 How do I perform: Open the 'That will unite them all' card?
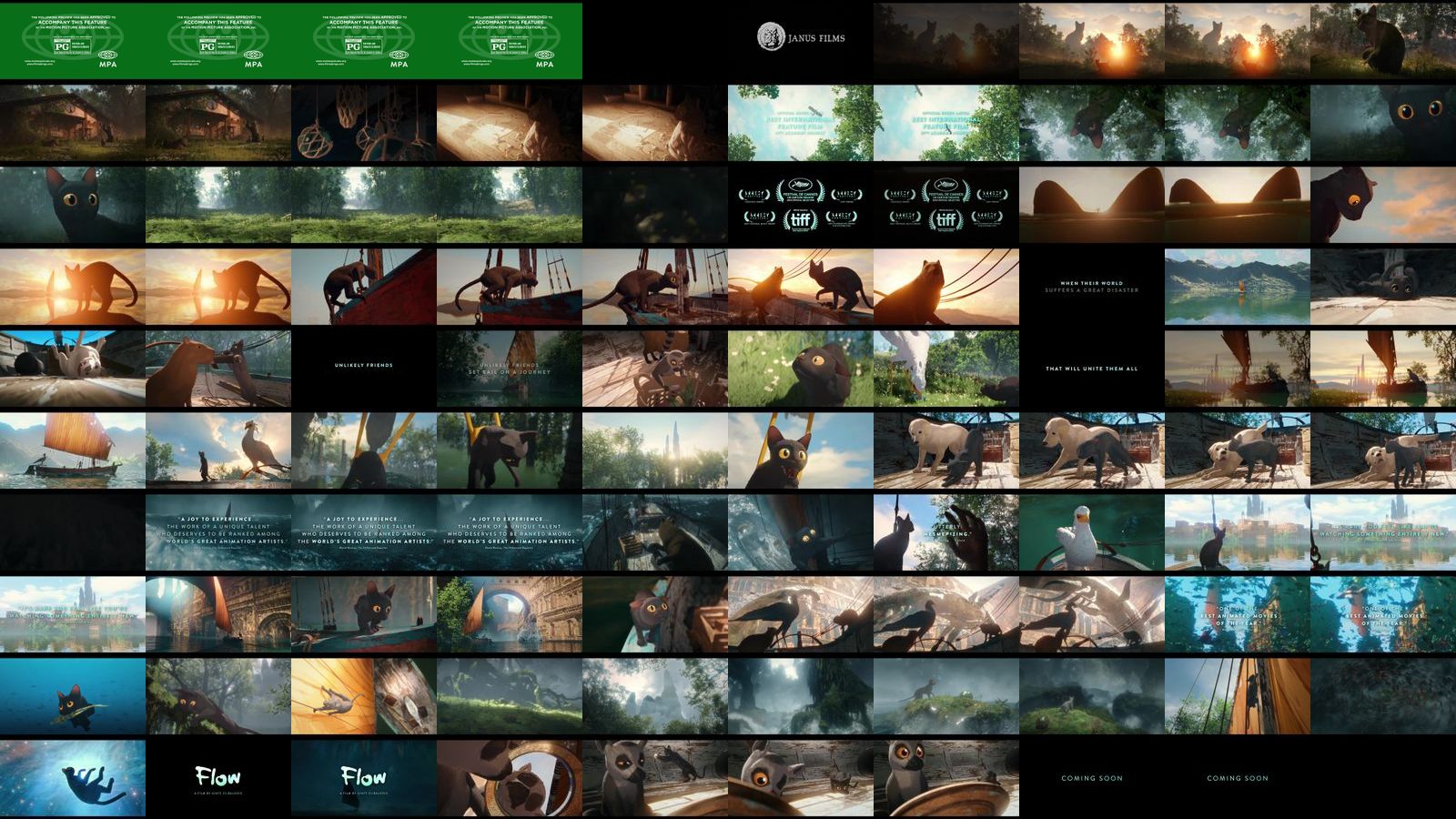coord(1092,369)
